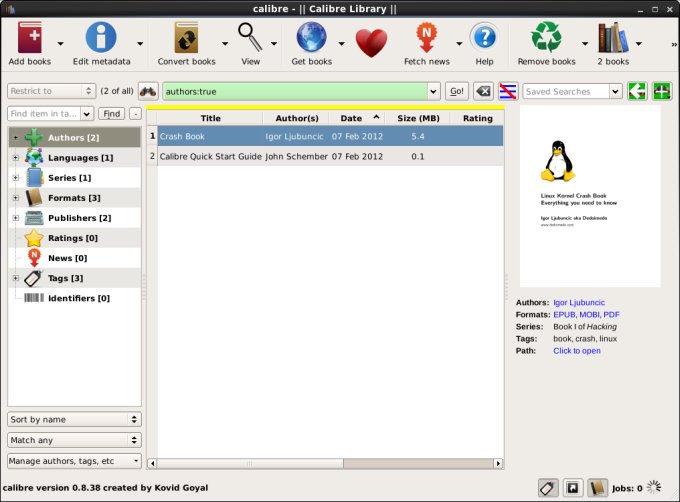680x502 pixels.
Task: Expand the Formats [3] tree node
Action: pyautogui.click(x=16, y=198)
